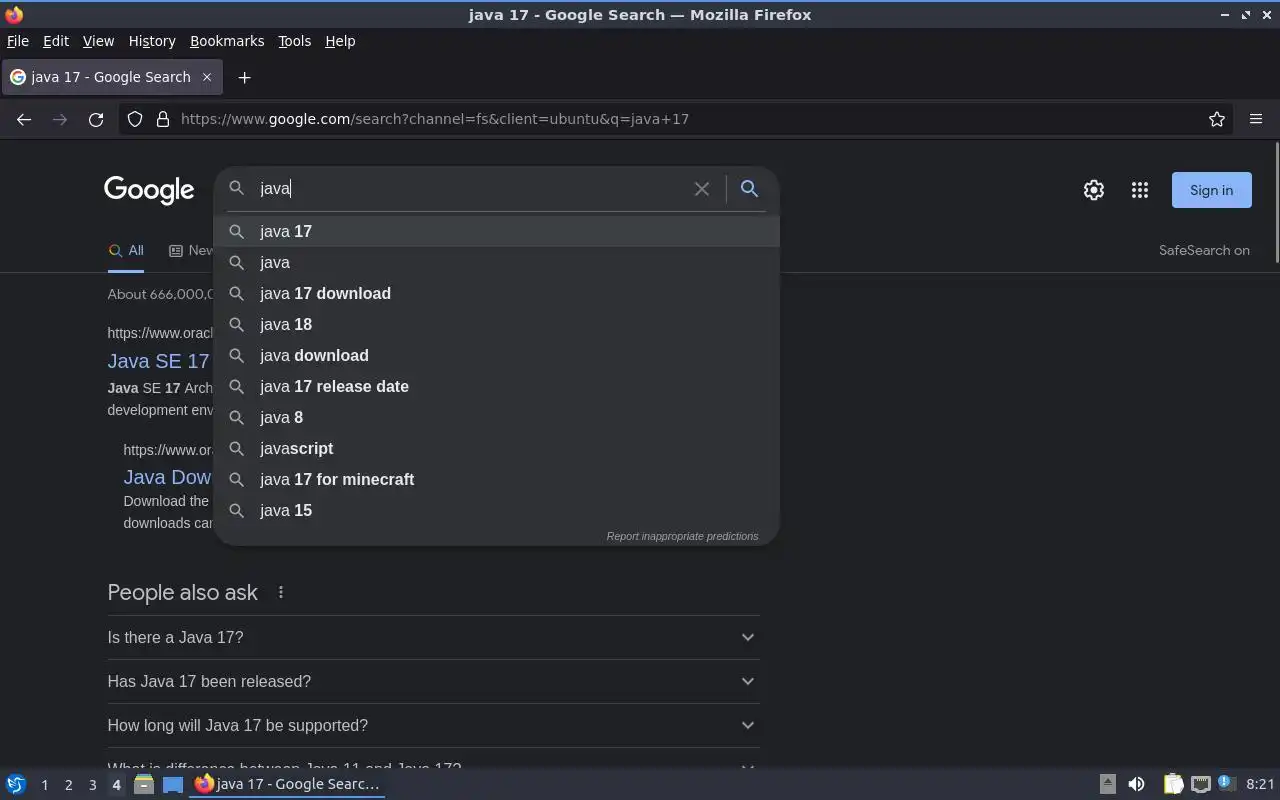Open the tracking protection shield icon
Screen dimensions: 1280x800
[x=135, y=119]
